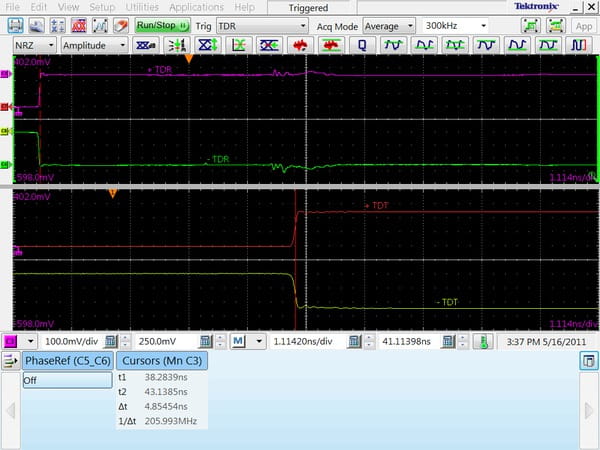Viewport: 600px width, 450px height.
Task: Click the Q factor measurement icon
Action: [361, 45]
